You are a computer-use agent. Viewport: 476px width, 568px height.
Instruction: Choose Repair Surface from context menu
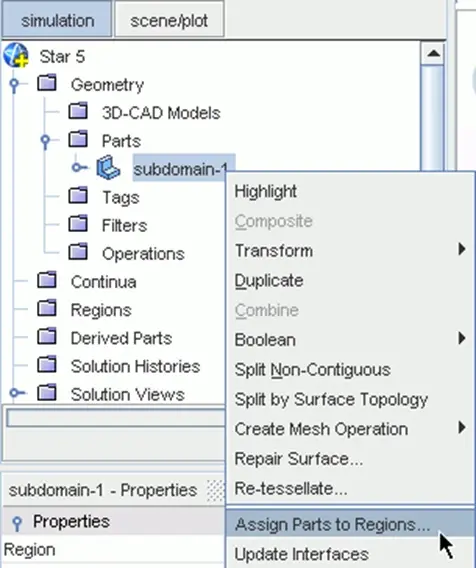pos(298,459)
